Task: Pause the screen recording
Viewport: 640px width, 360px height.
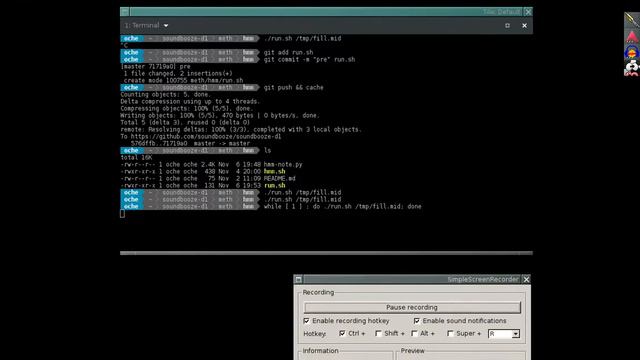Action: 412,307
